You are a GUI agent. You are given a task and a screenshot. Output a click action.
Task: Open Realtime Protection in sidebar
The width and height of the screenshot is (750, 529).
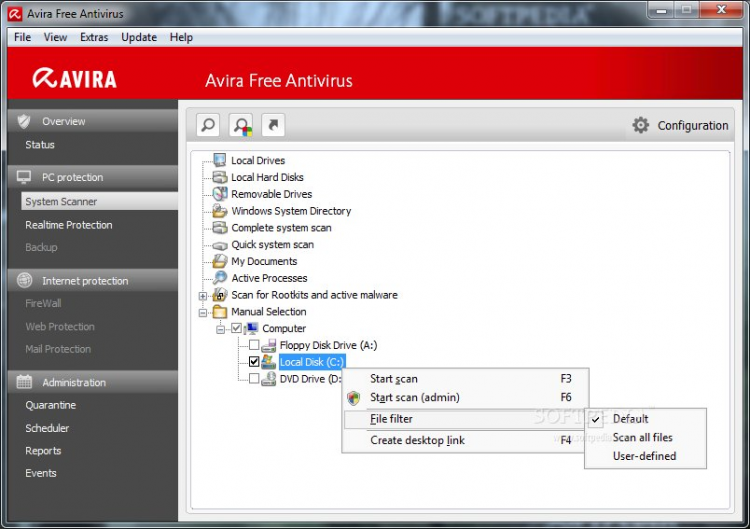pos(69,225)
